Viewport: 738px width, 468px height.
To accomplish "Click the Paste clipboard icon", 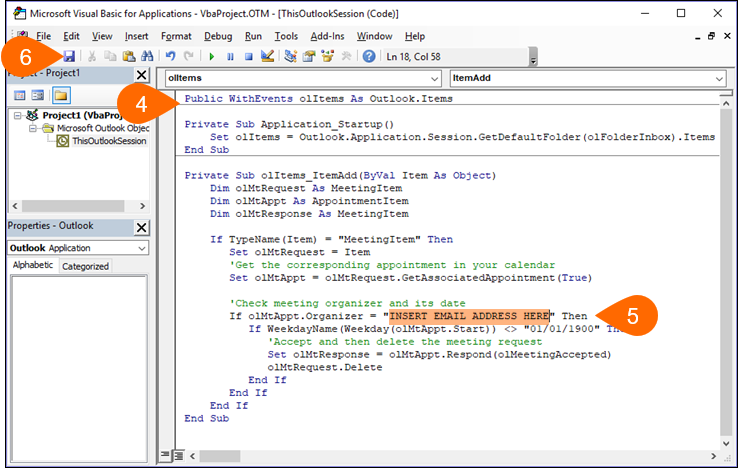I will pyautogui.click(x=128, y=56).
